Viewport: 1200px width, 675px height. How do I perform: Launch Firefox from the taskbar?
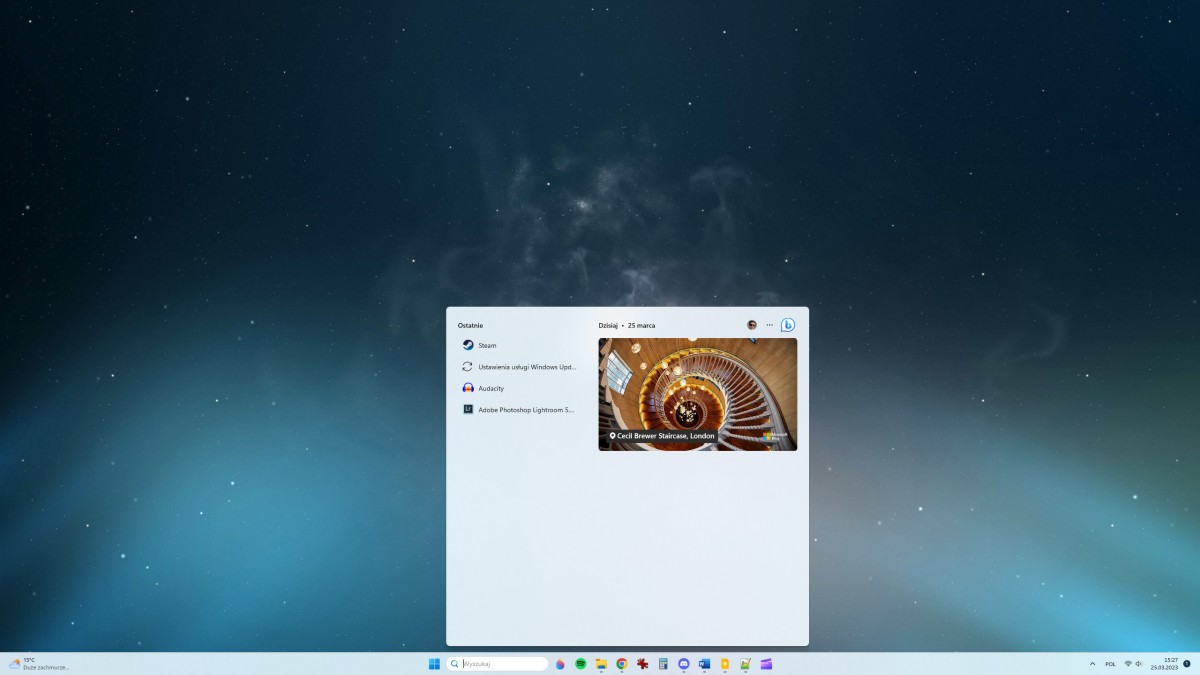[x=560, y=663]
